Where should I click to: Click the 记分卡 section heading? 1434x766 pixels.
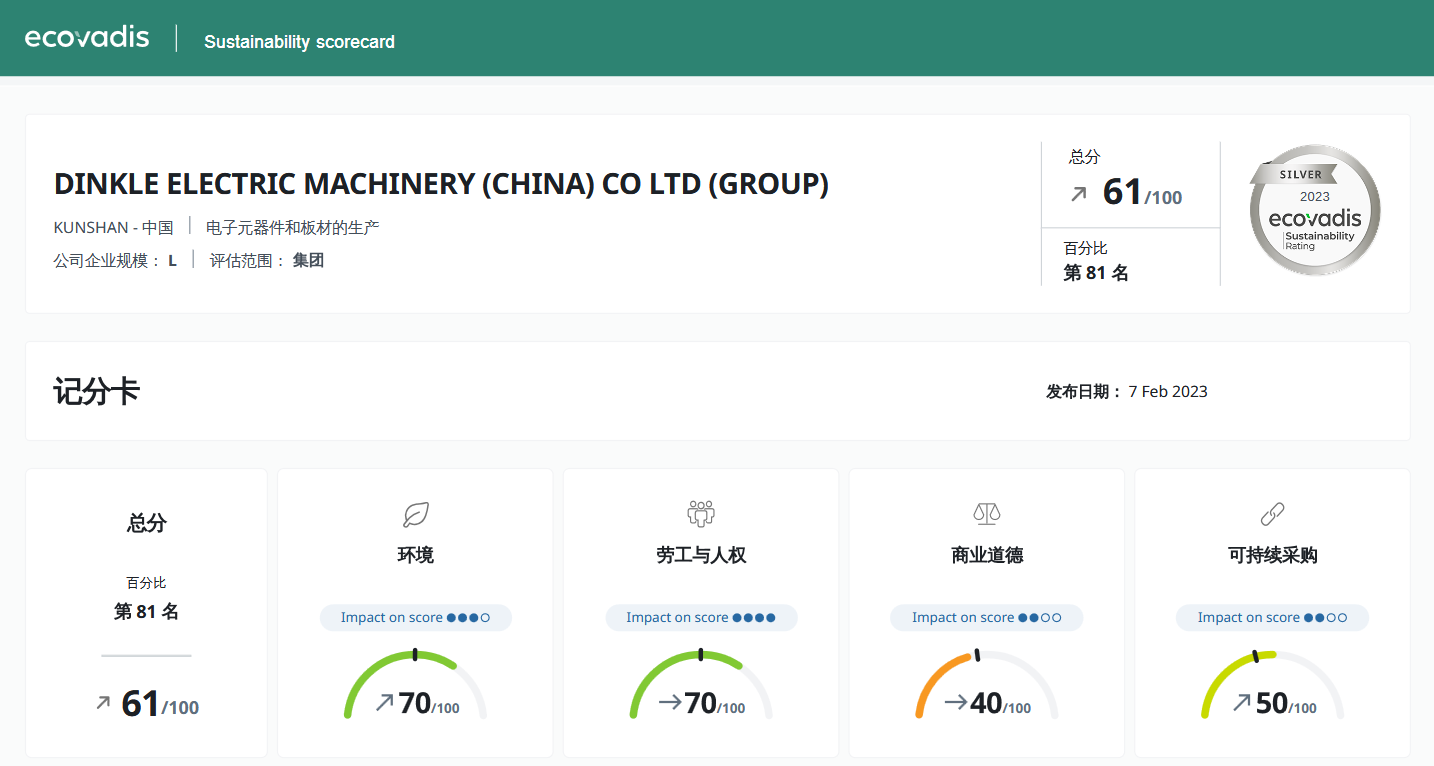tap(96, 391)
